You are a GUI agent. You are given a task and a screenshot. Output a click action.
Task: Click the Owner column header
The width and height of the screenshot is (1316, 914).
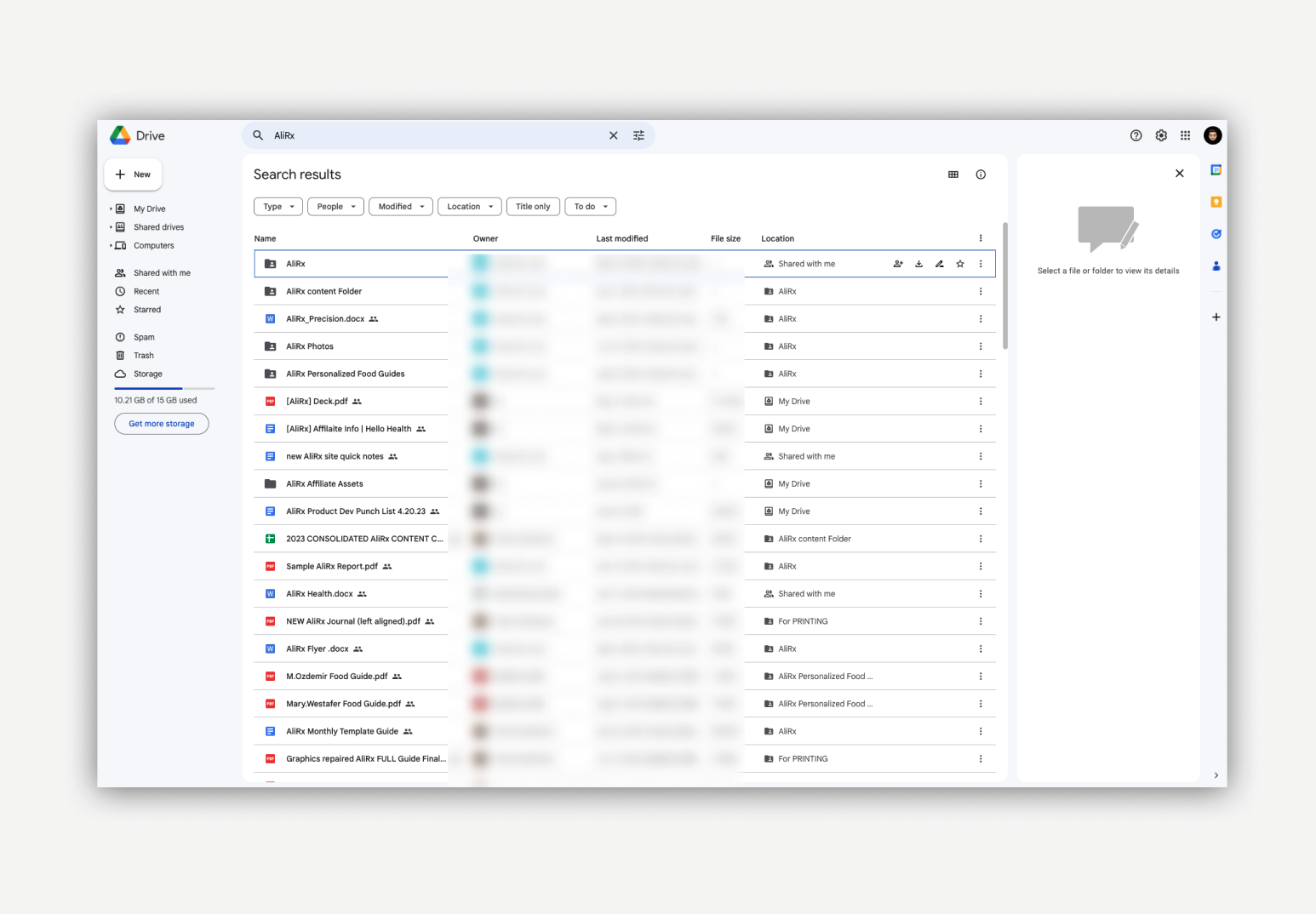(x=485, y=238)
